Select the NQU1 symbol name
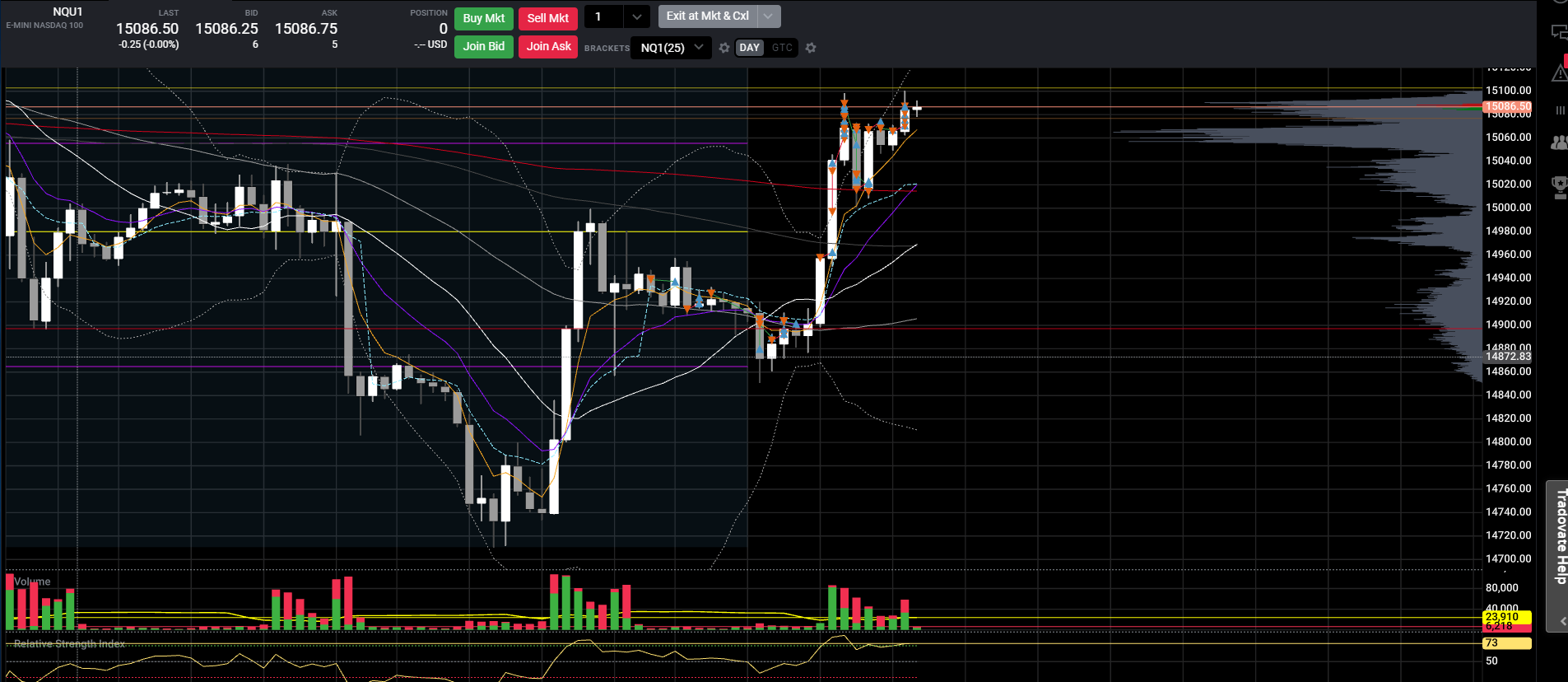The width and height of the screenshot is (1568, 682). [x=67, y=12]
